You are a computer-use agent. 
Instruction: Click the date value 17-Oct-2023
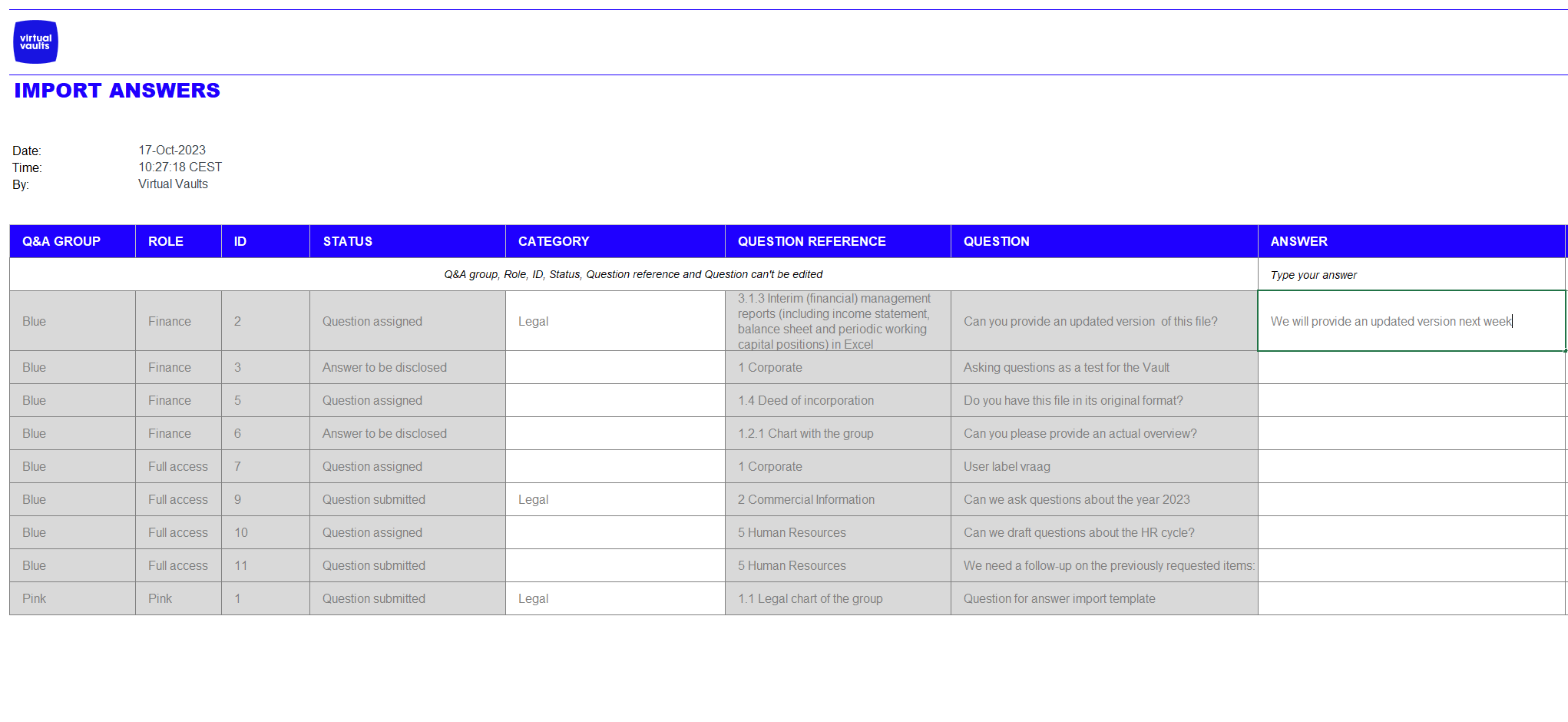point(172,151)
